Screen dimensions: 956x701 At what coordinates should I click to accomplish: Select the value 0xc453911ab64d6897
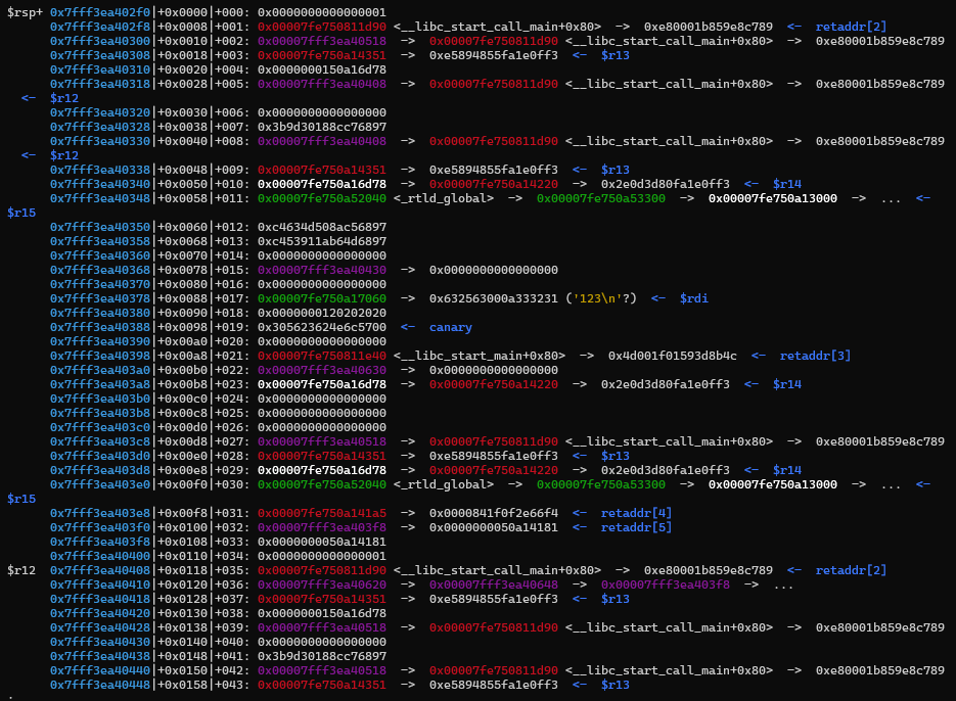click(x=321, y=241)
